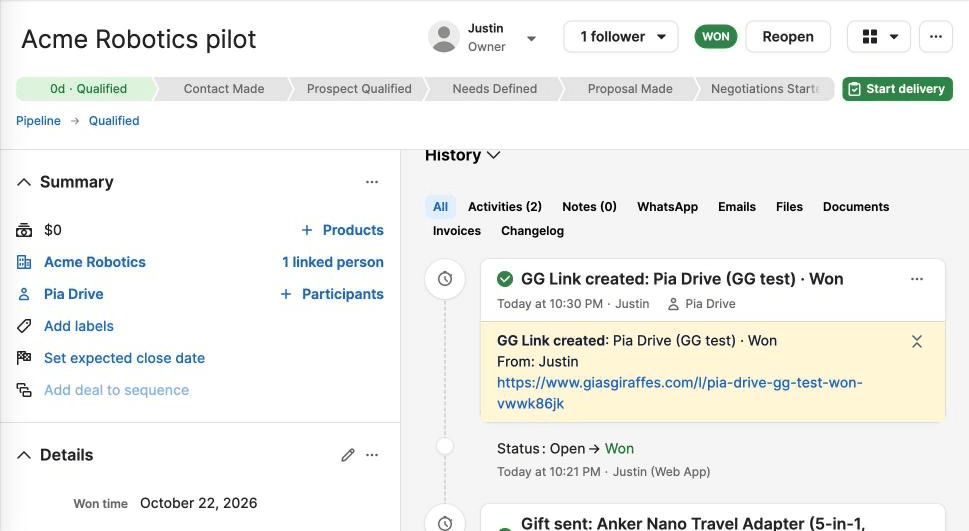Viewport: 969px width, 531px height.
Task: Click the label tag icon
Action: 24,326
